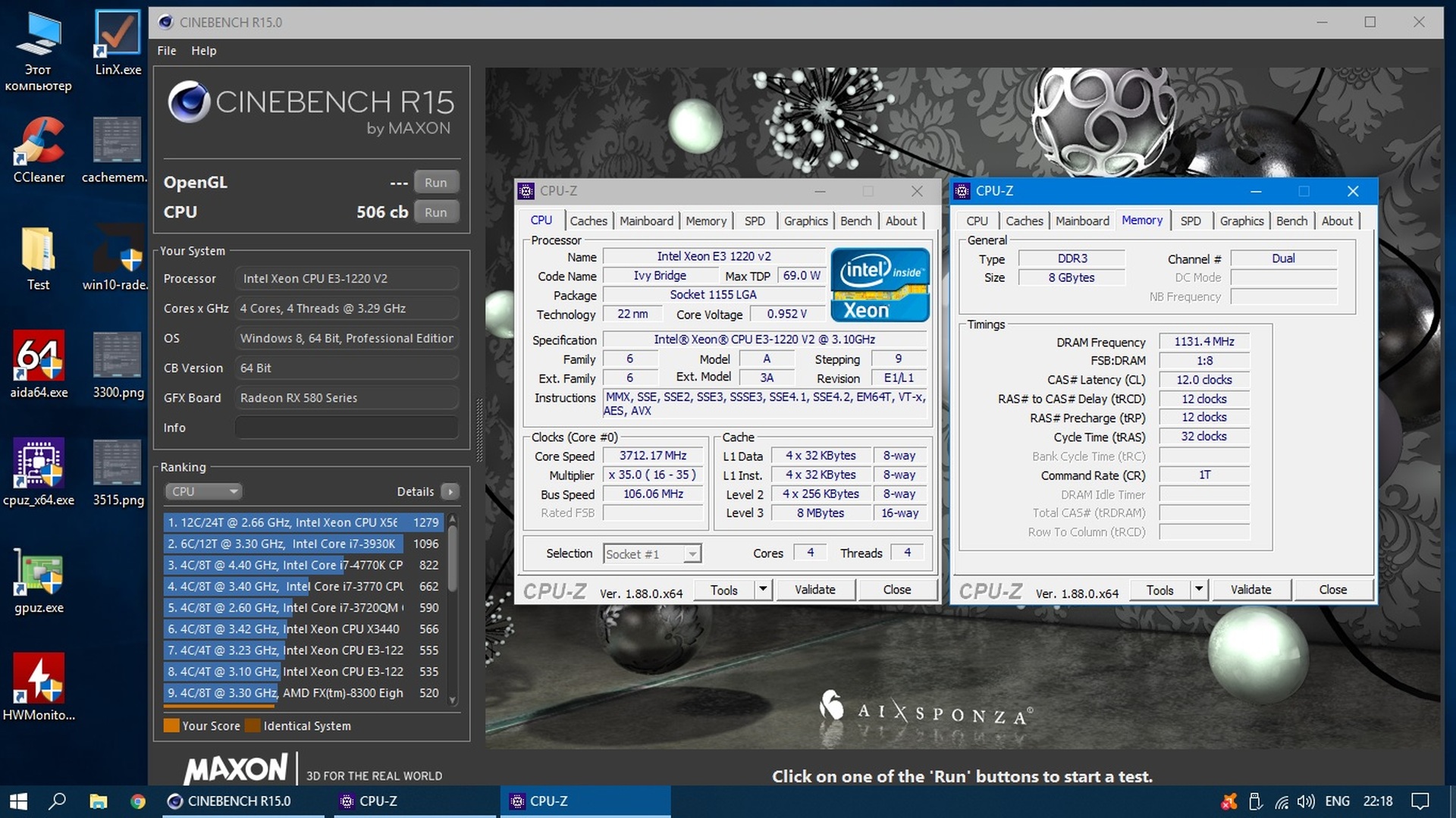This screenshot has width=1456, height=818.
Task: Click the ranking list scrollbar
Action: [453, 558]
